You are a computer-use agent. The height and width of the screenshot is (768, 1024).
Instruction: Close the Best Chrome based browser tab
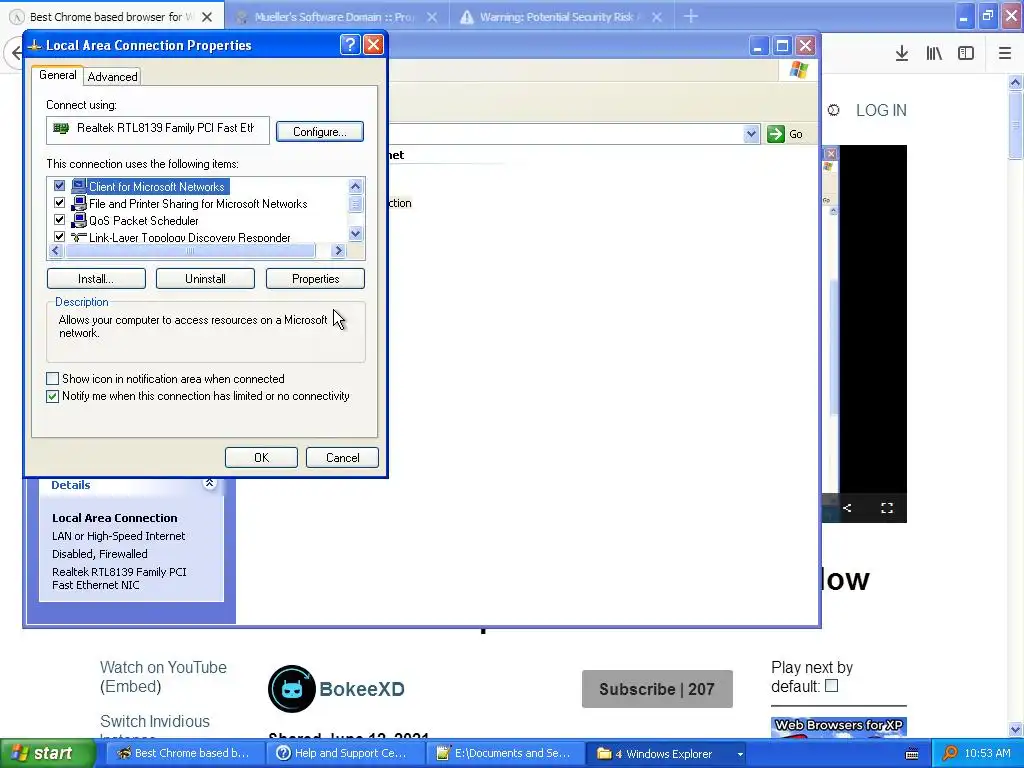pyautogui.click(x=207, y=17)
